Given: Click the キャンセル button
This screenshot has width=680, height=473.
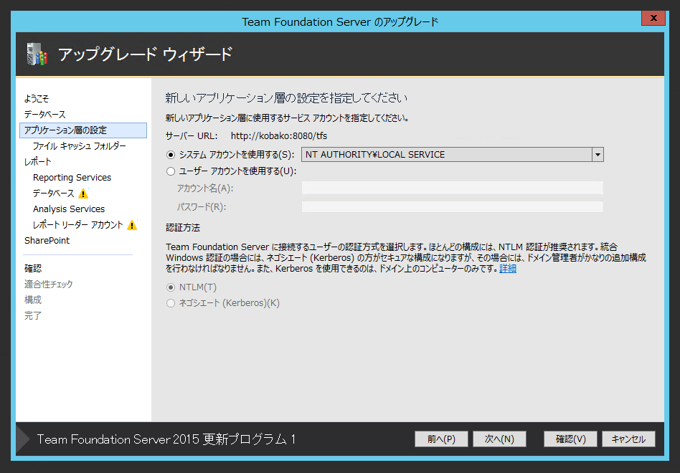Looking at the screenshot, I should (x=628, y=439).
